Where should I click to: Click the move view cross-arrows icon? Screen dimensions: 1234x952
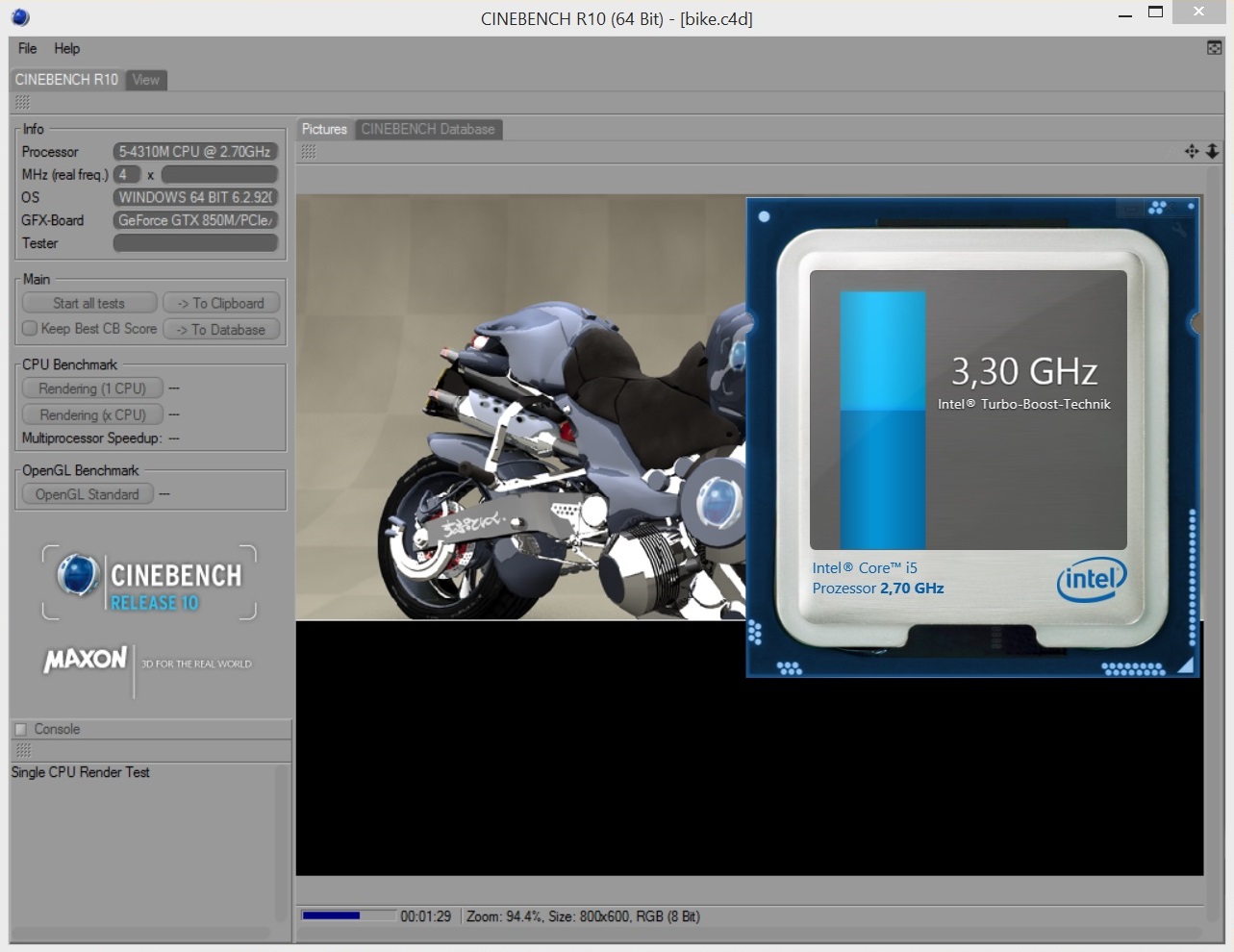1192,151
